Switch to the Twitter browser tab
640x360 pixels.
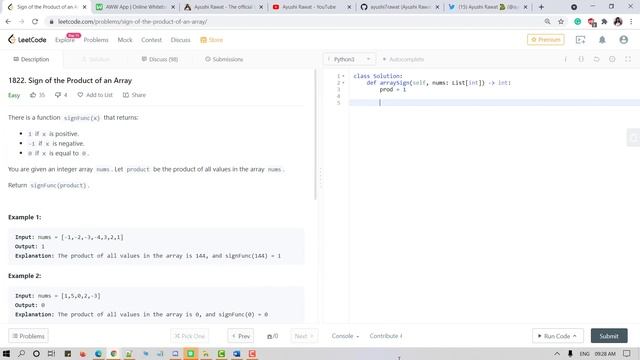488,7
